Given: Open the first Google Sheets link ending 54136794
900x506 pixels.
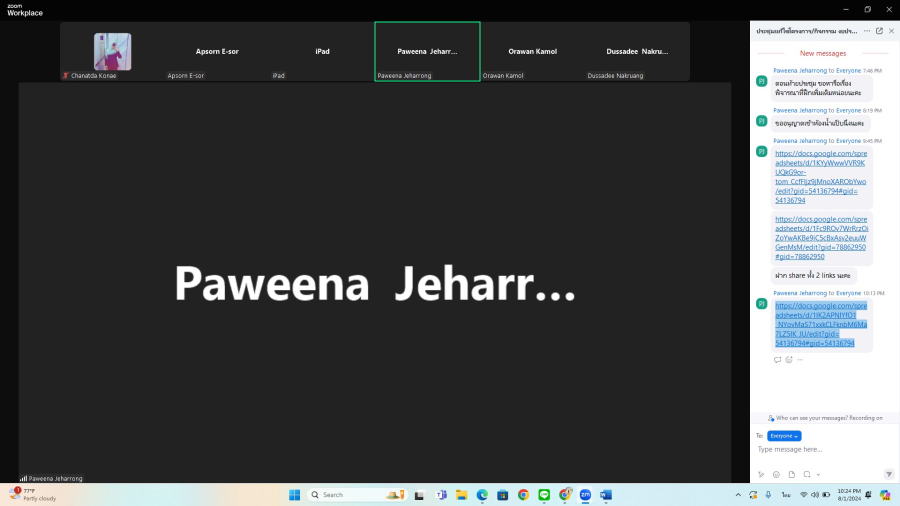Looking at the screenshot, I should [x=821, y=177].
